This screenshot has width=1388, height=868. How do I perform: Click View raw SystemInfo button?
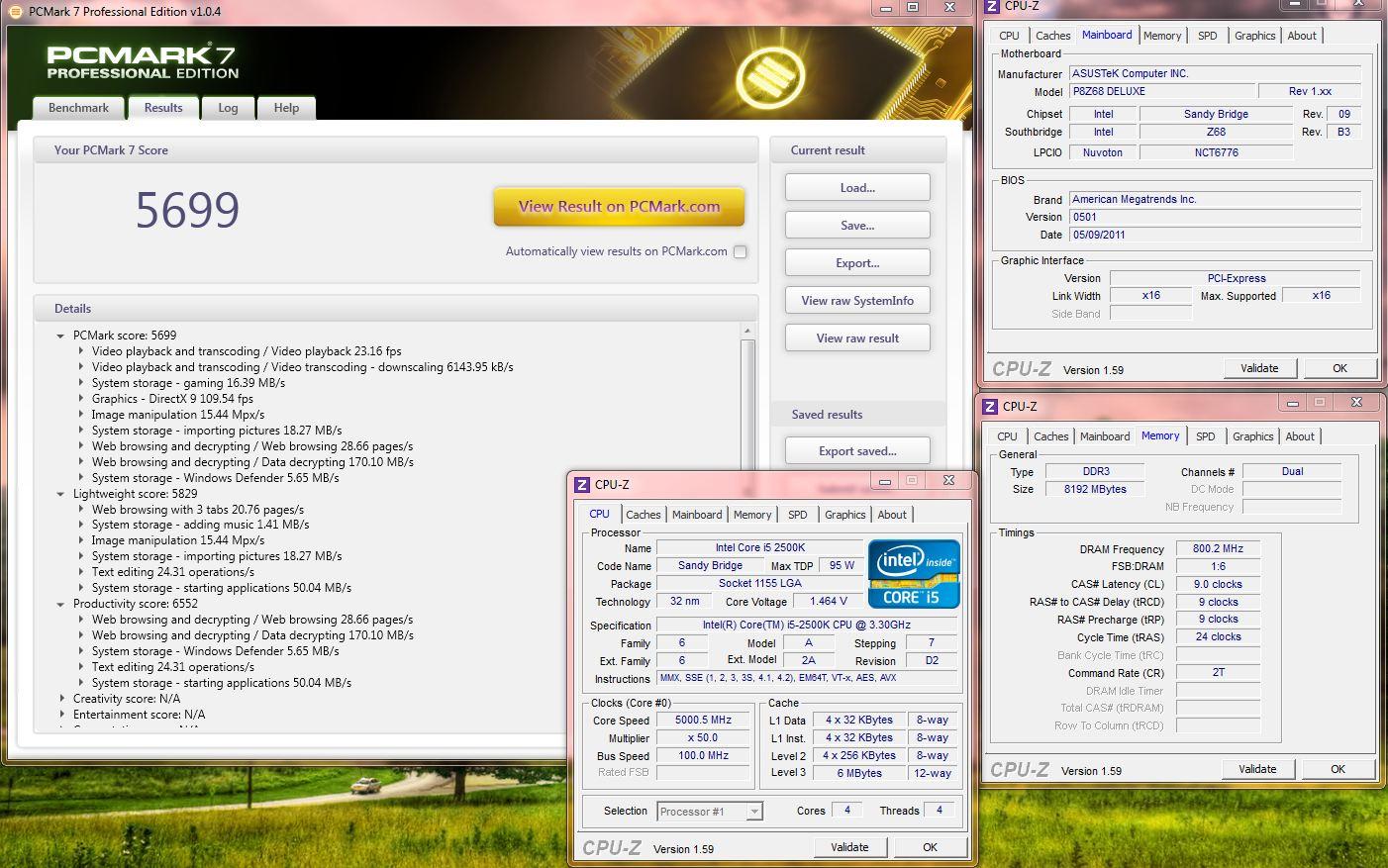(857, 301)
